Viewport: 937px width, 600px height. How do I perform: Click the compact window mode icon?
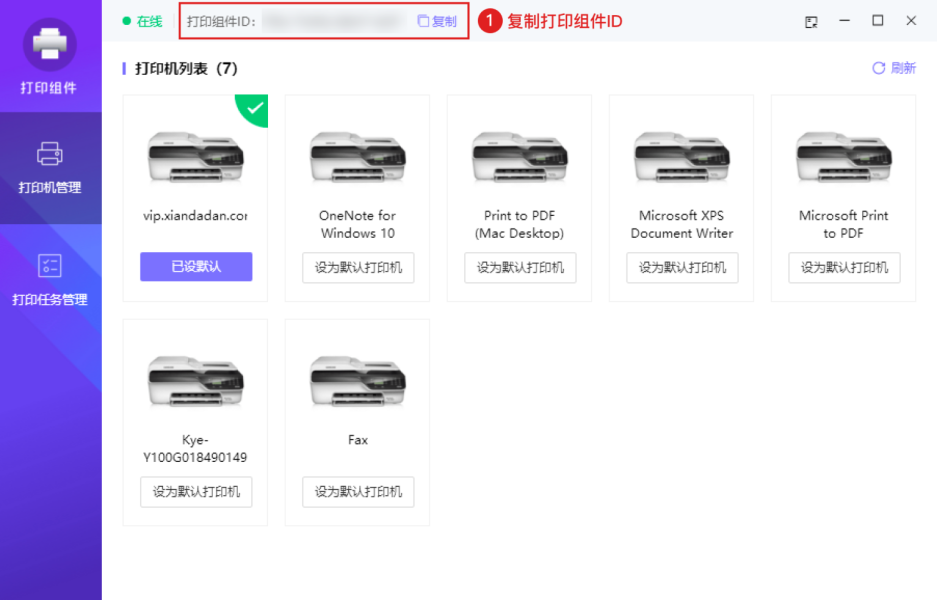[811, 21]
